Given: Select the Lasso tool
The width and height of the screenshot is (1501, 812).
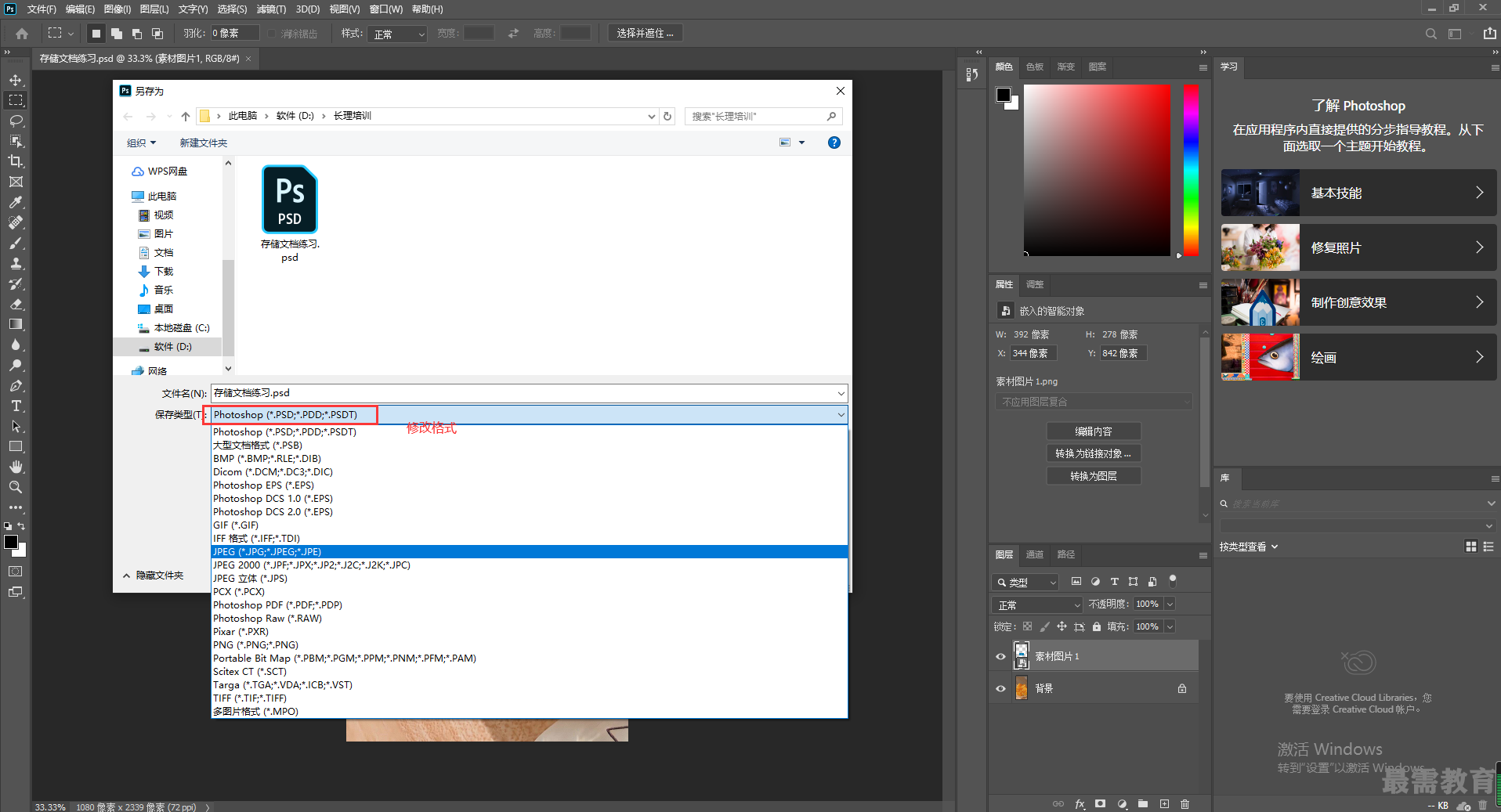Looking at the screenshot, I should (16, 121).
